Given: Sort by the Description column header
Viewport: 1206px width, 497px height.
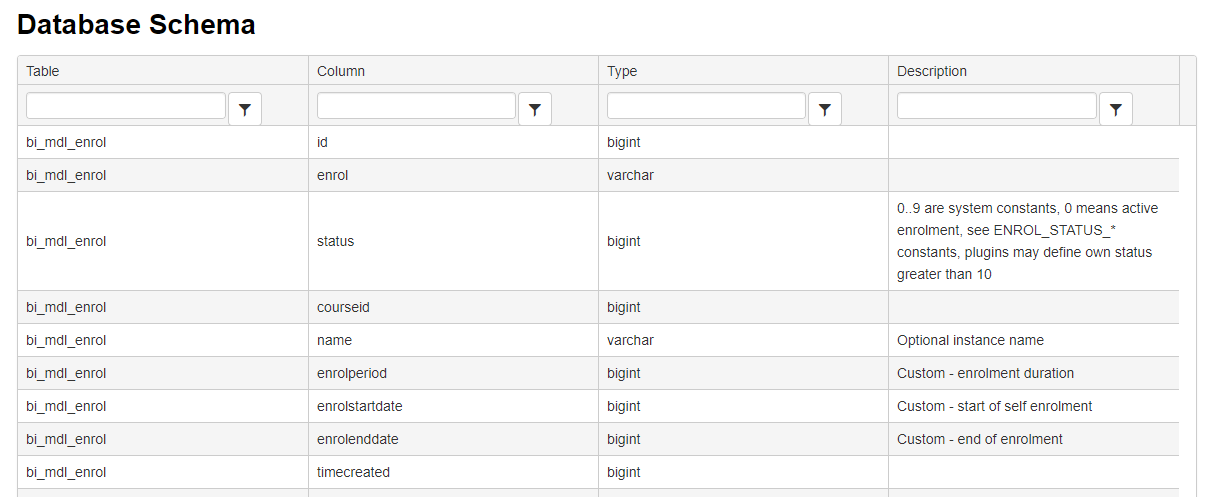Looking at the screenshot, I should tap(932, 71).
